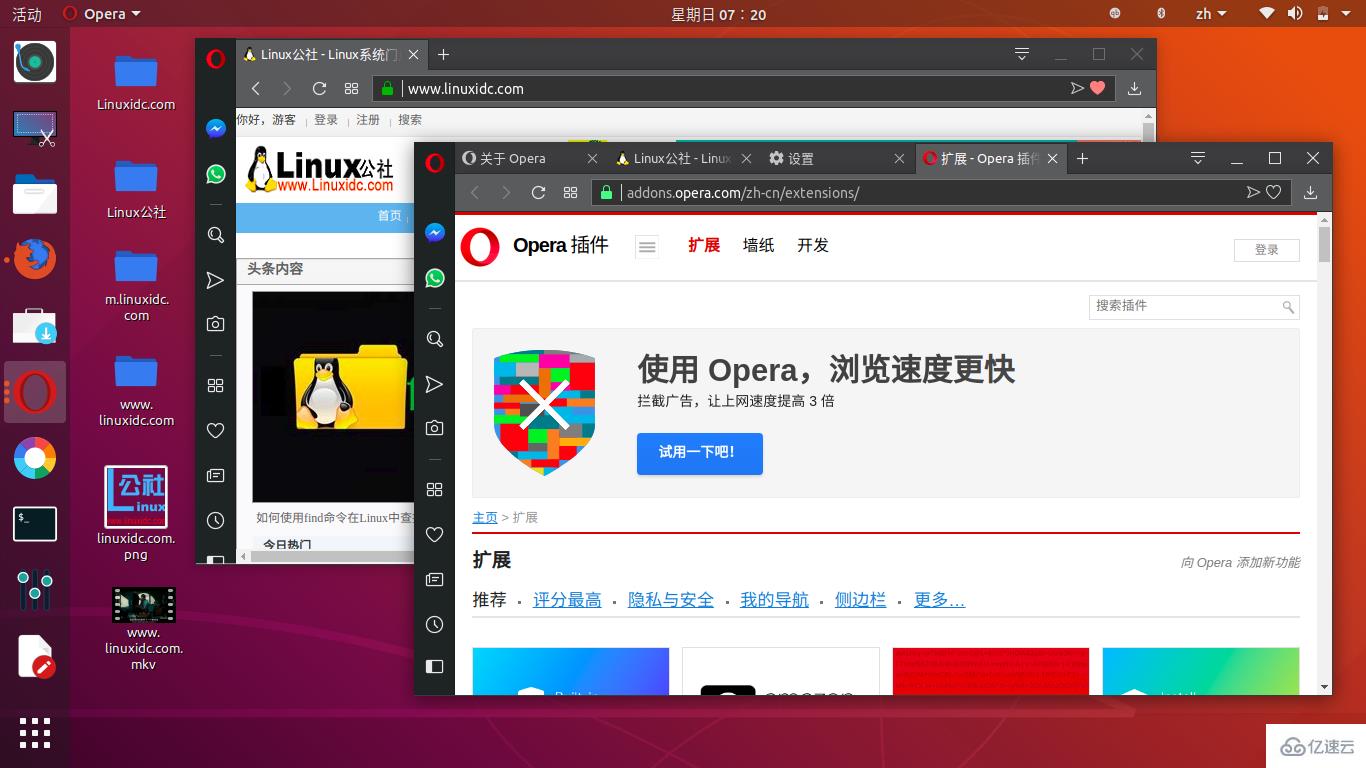This screenshot has width=1366, height=768.
Task: Click heart bookmark icon in back window
Action: coord(1097,88)
